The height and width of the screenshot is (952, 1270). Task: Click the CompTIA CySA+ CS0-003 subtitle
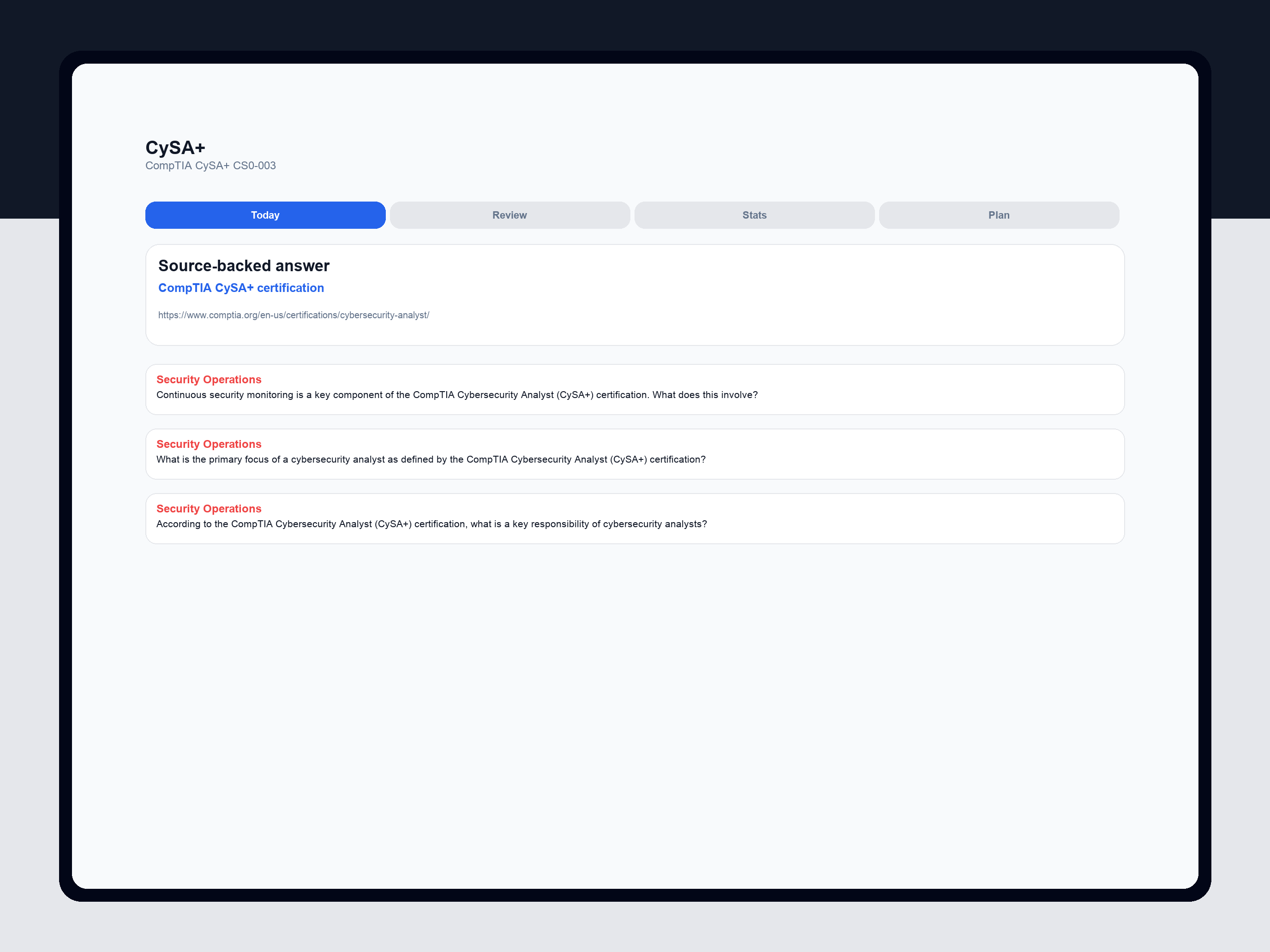click(211, 165)
